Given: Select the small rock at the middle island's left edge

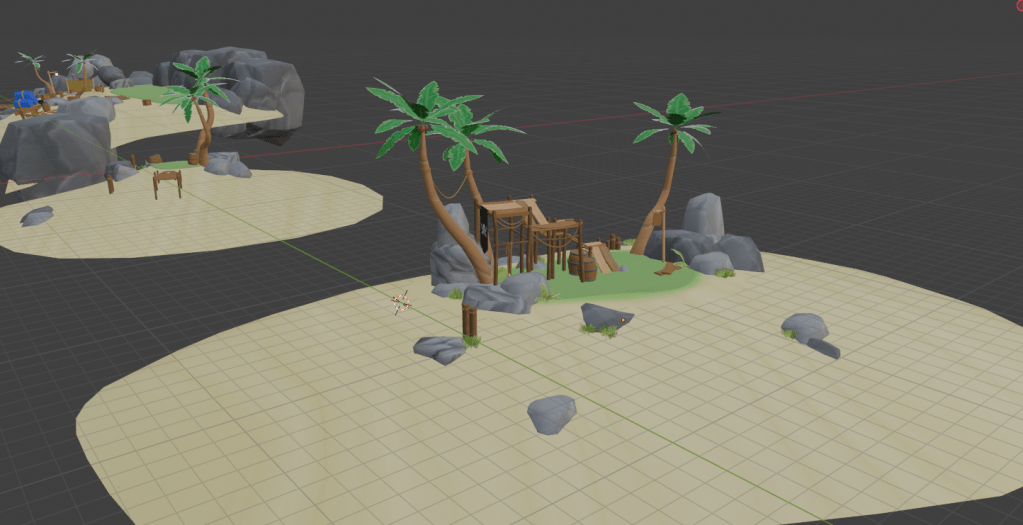Looking at the screenshot, I should pos(37,216).
